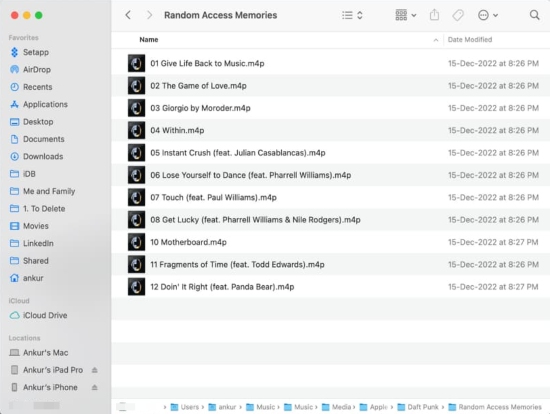Select 11 Fragments of Time file

[x=331, y=265]
